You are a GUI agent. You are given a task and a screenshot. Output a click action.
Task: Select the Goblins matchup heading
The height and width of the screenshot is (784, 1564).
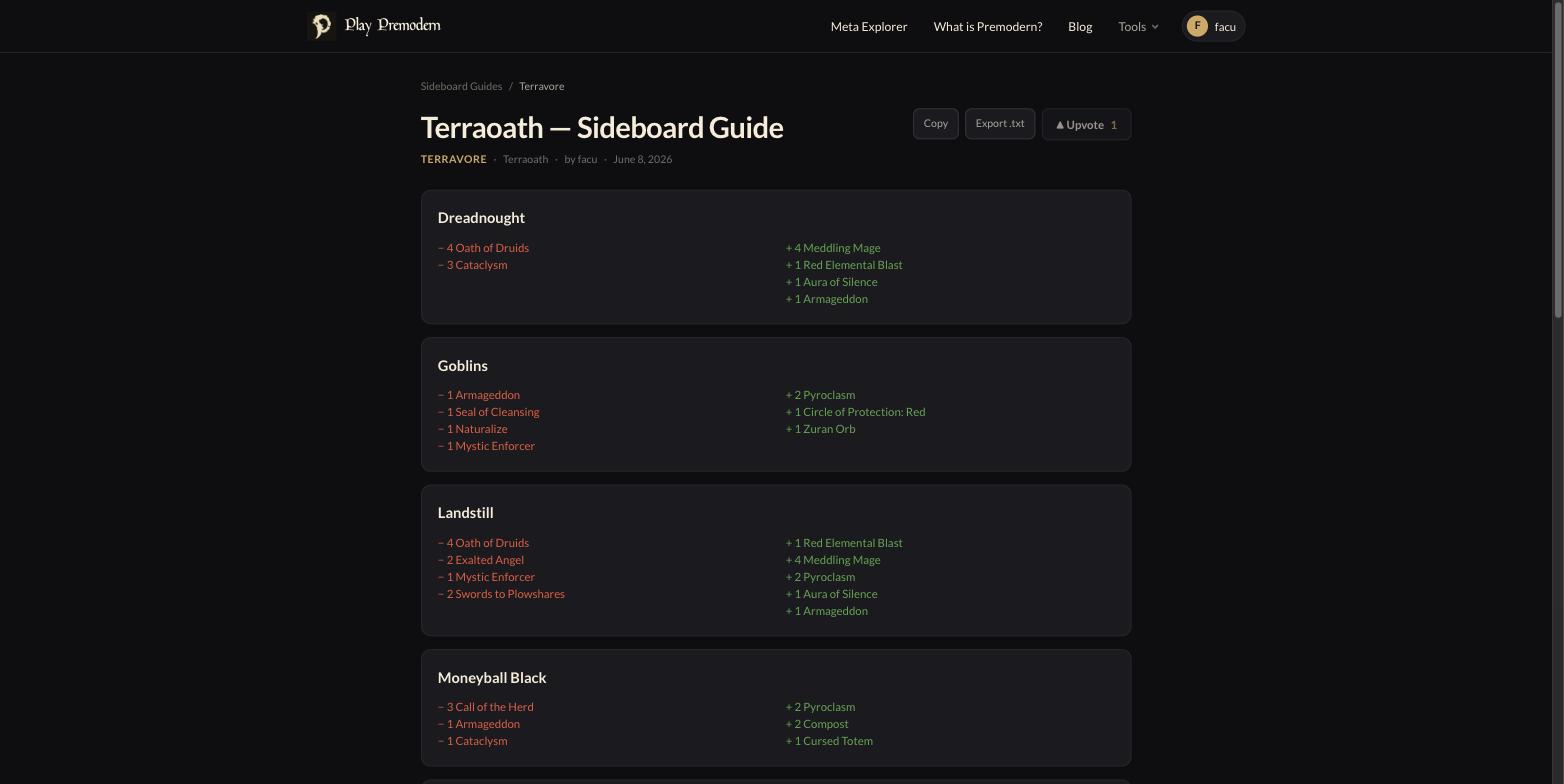(x=463, y=366)
